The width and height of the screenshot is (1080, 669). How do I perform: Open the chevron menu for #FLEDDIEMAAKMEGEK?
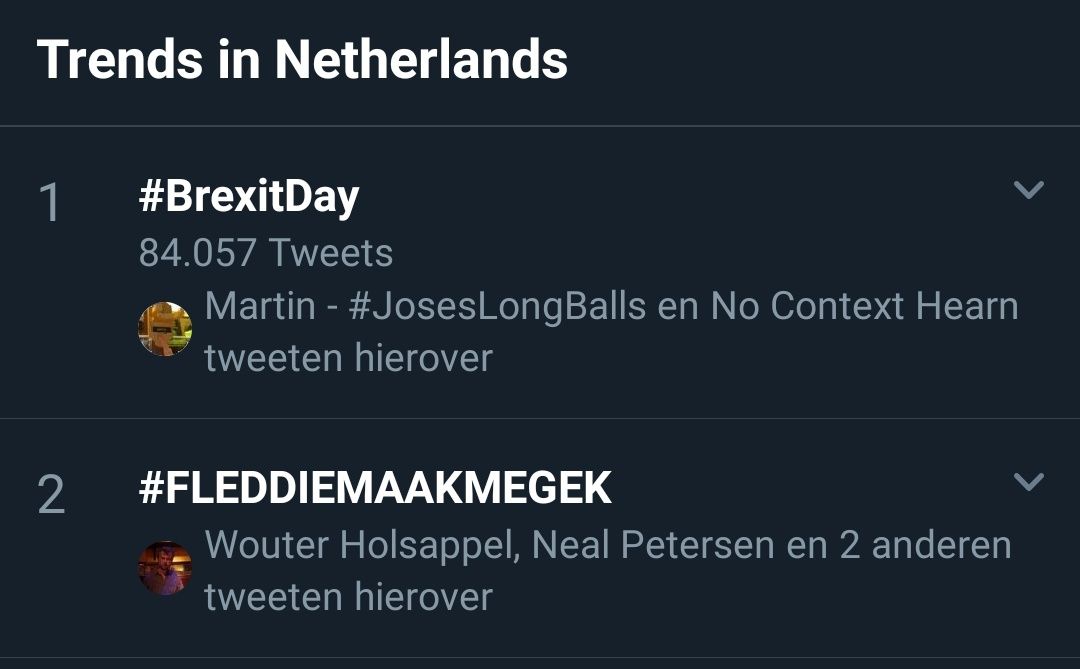pos(1028,483)
